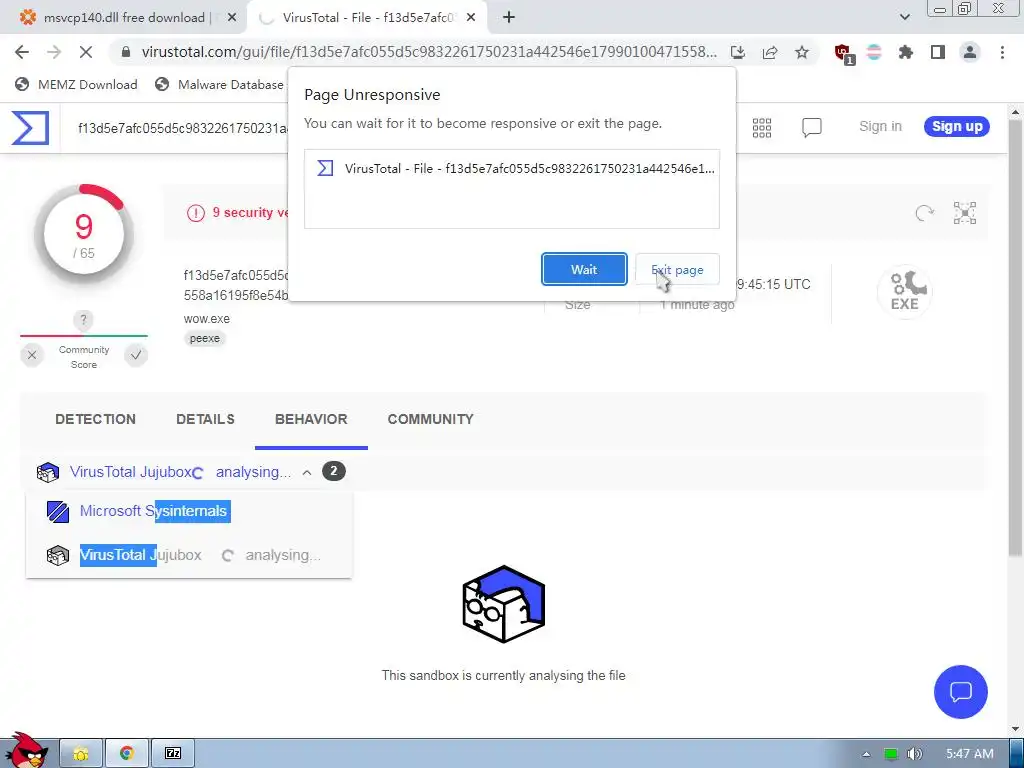Click the Sign up button
Screen dimensions: 1024x768
(957, 127)
